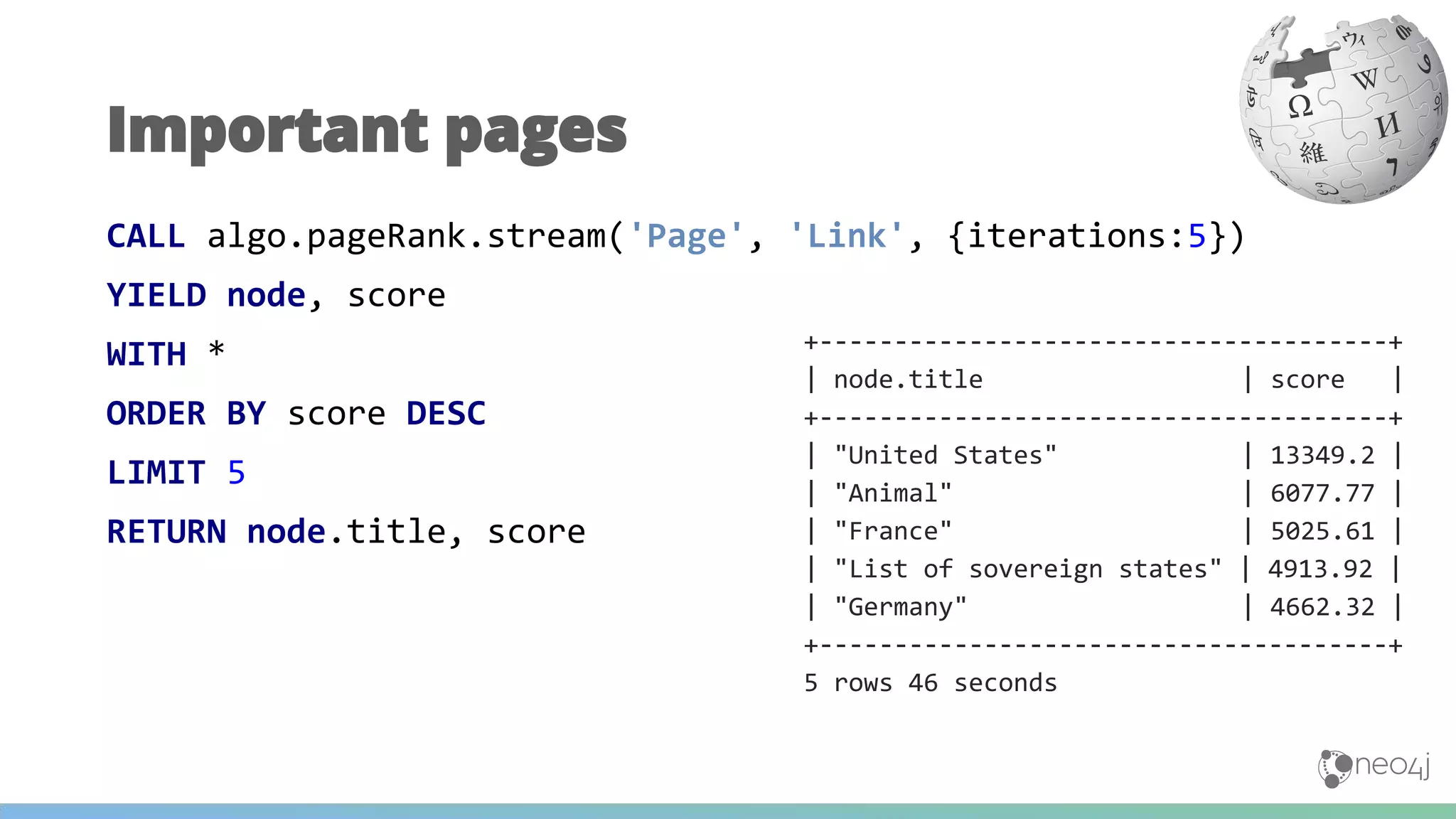Screen dimensions: 1456x819
Task: Click the WITH keyword
Action: 146,354
